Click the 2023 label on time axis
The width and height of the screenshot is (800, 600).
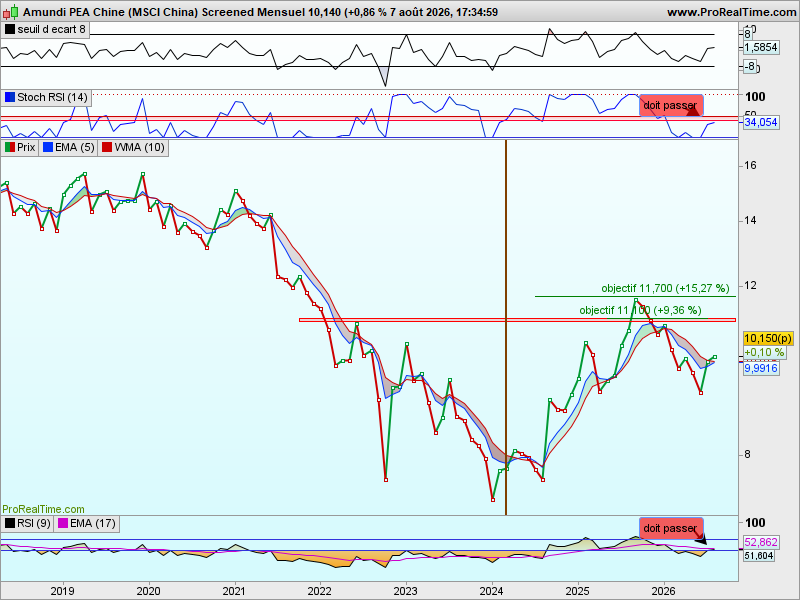(x=406, y=591)
